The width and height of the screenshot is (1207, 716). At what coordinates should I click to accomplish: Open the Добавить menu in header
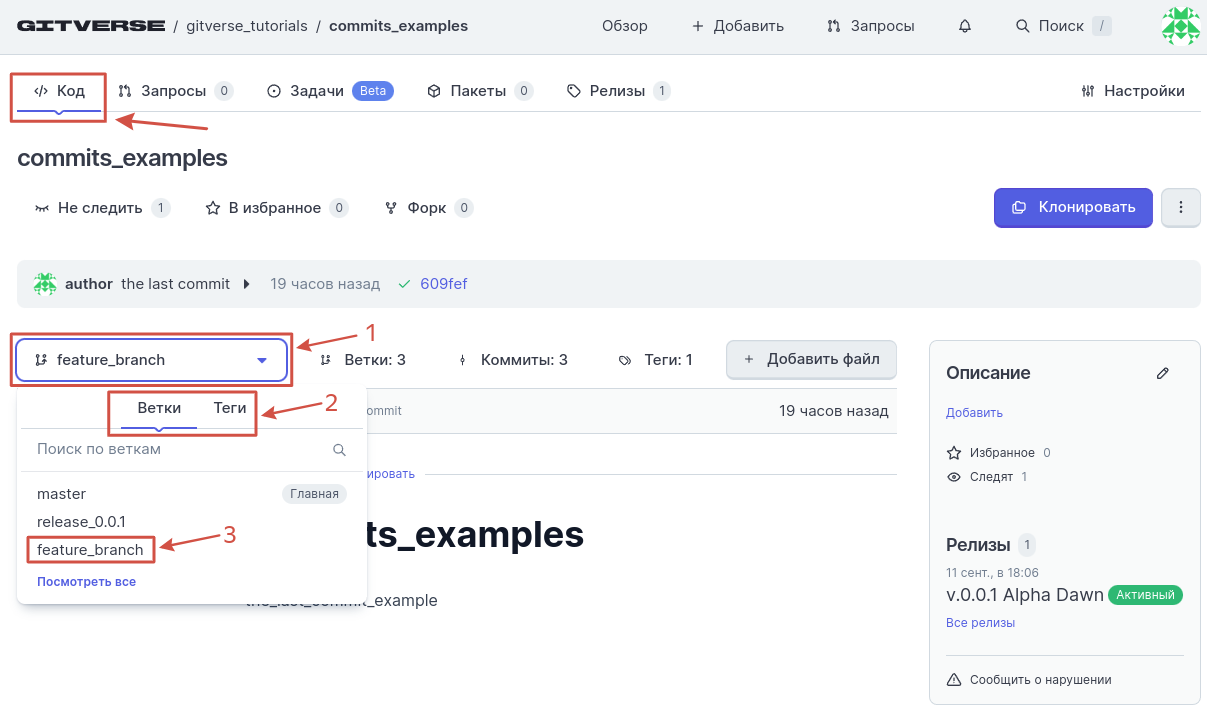coord(738,26)
